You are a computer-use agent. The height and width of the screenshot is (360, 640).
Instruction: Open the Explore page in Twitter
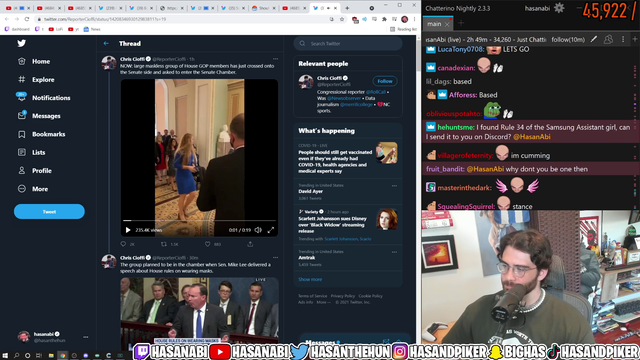(36, 80)
